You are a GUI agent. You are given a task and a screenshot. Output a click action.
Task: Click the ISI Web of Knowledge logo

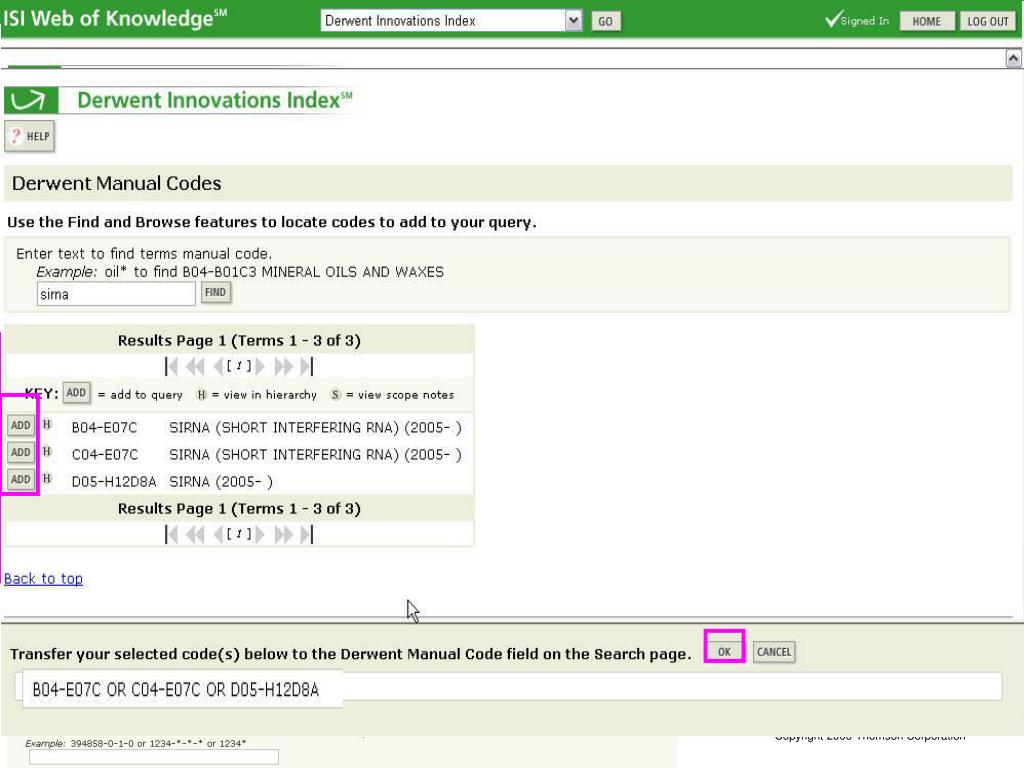point(115,18)
